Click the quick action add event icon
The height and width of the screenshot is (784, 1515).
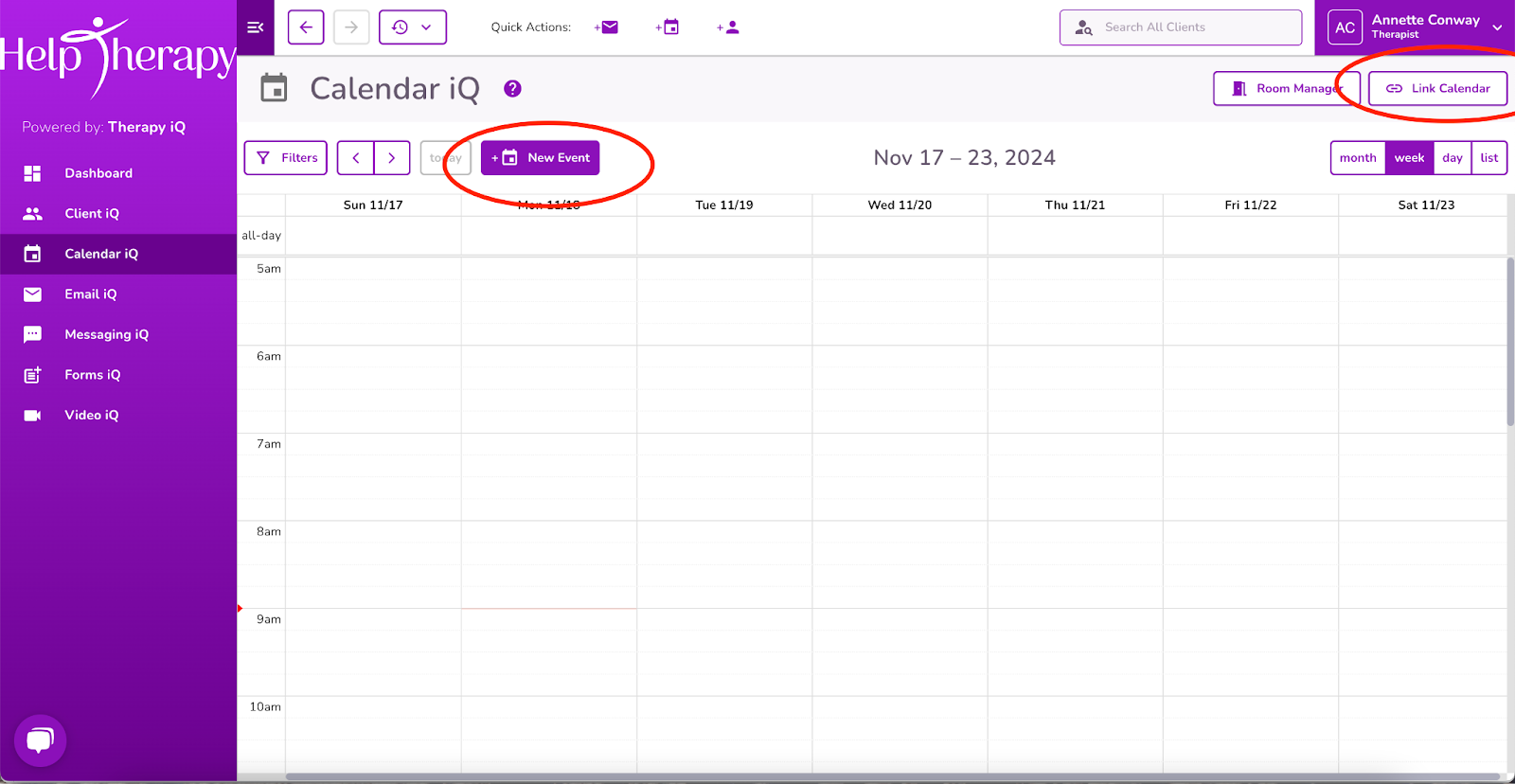(668, 27)
